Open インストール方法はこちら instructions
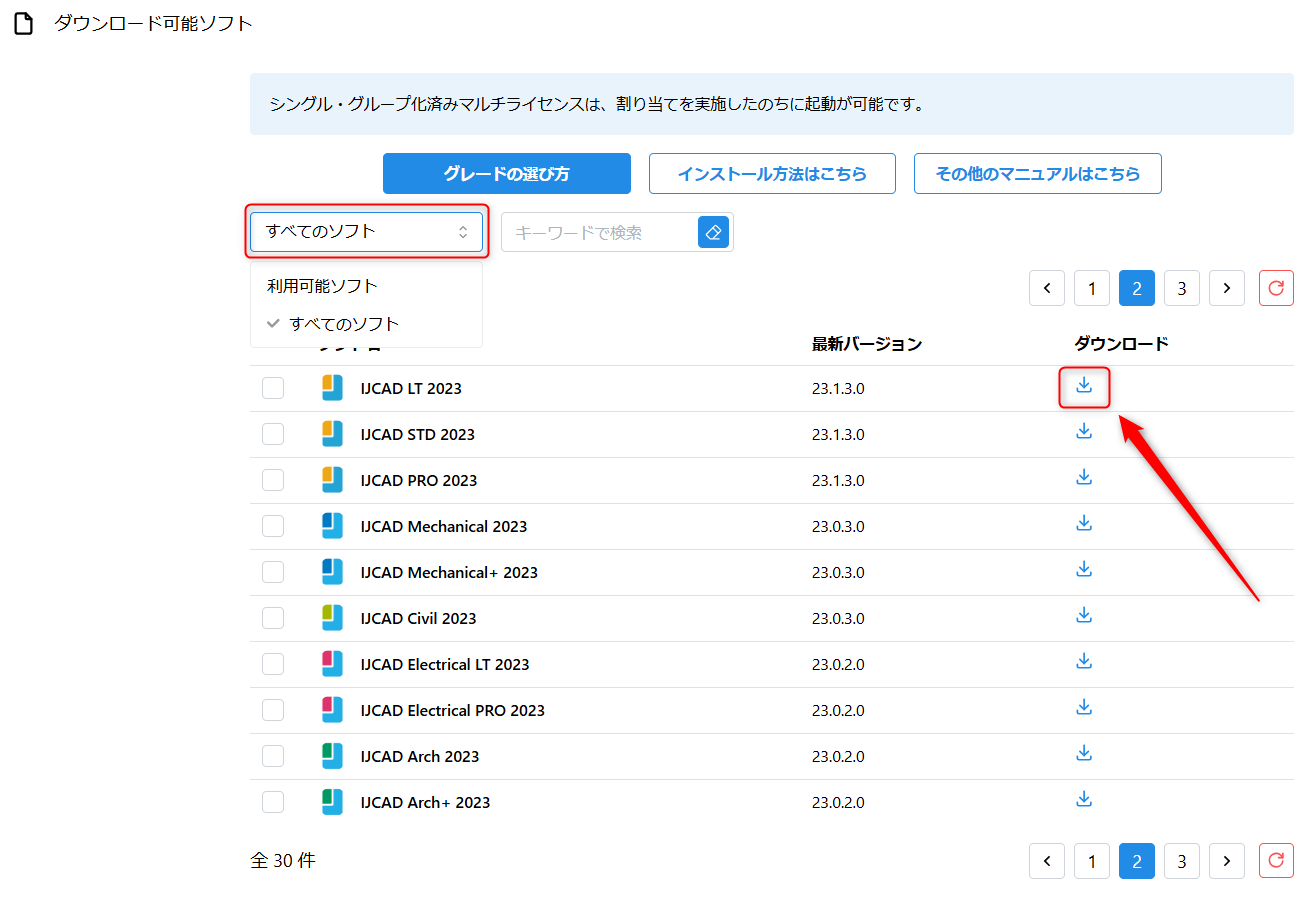This screenshot has width=1314, height=897. pos(772,173)
